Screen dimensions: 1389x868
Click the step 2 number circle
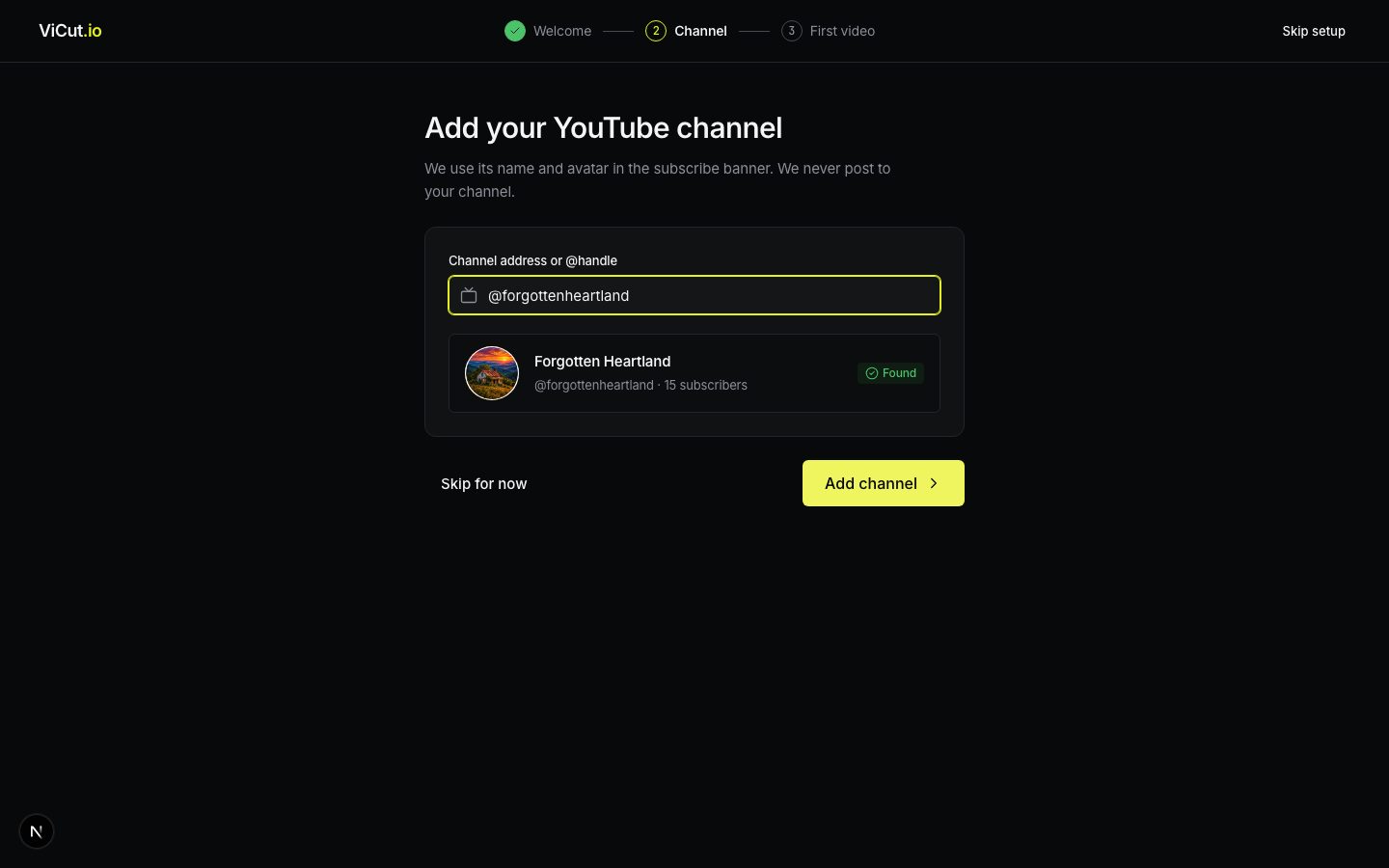(x=656, y=31)
